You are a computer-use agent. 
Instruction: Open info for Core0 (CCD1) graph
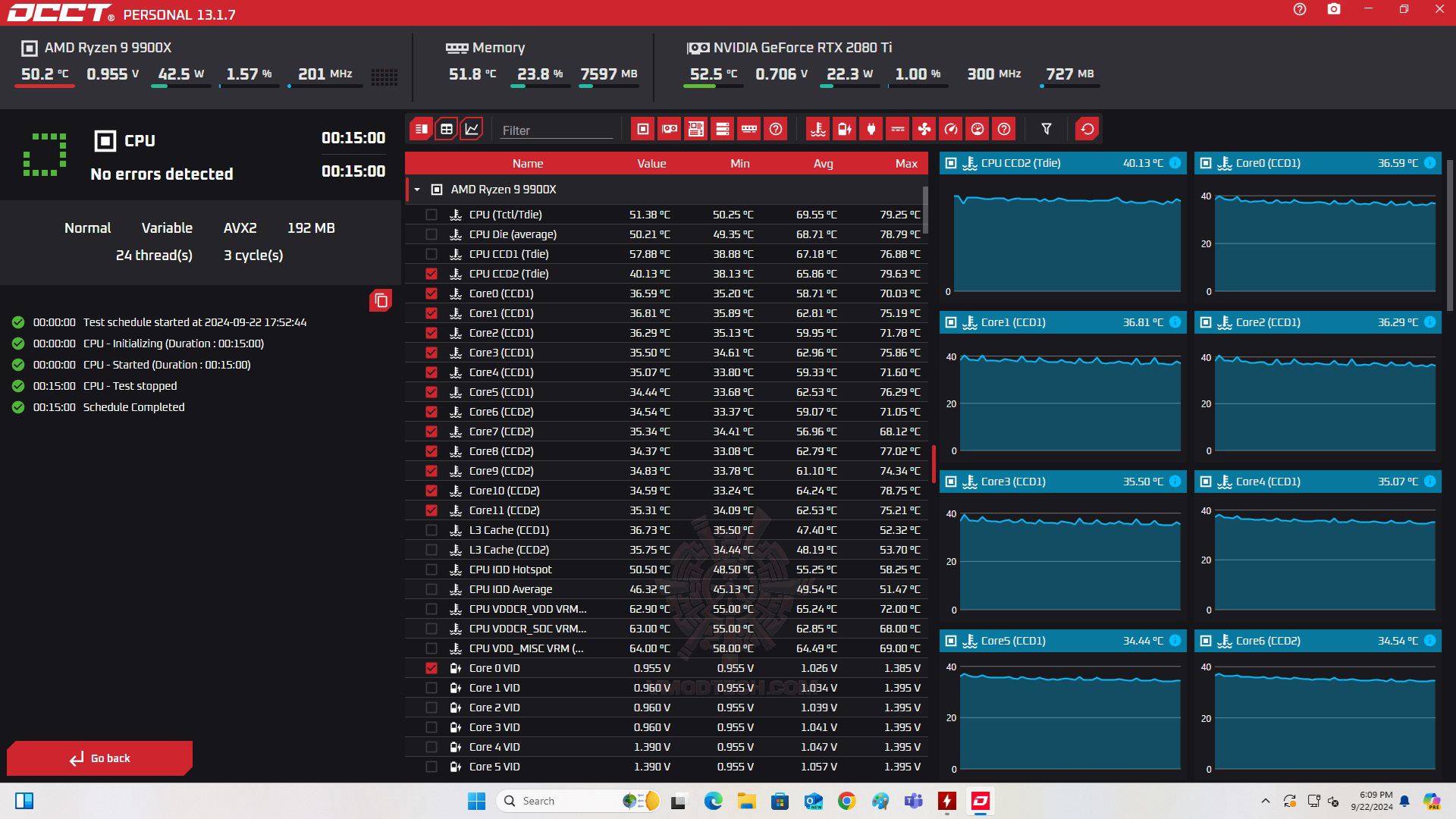click(x=1429, y=163)
